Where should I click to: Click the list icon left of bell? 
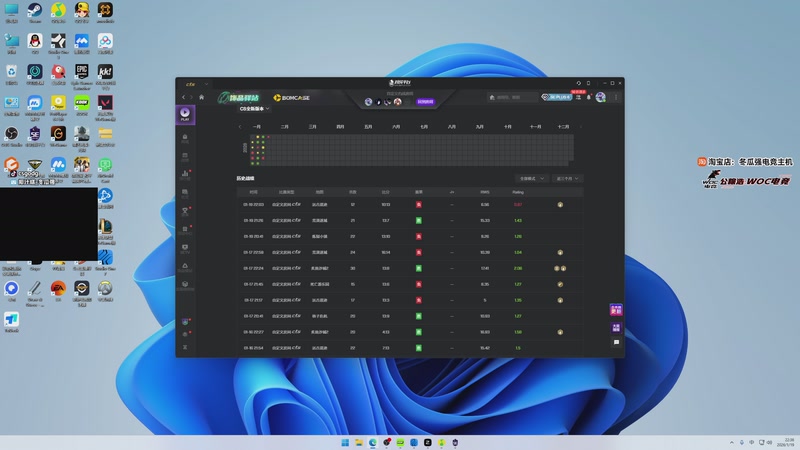point(579,97)
